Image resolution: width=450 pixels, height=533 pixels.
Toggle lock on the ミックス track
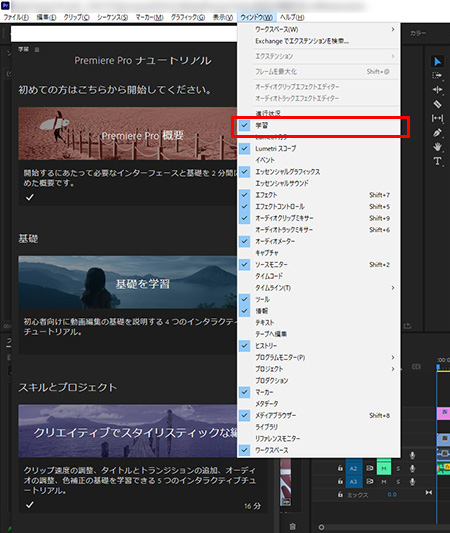tap(340, 495)
